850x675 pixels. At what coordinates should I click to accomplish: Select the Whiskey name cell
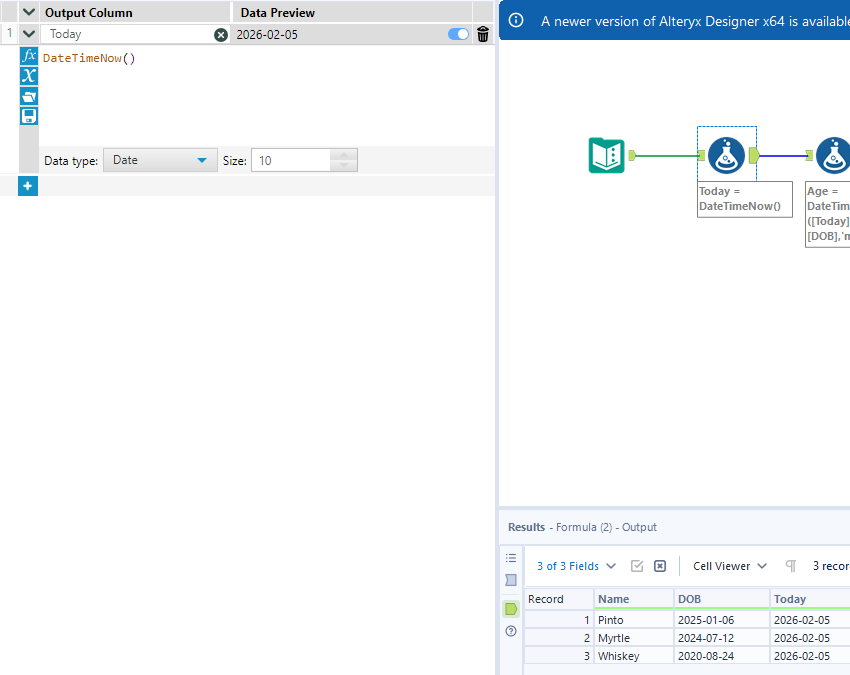coord(634,655)
